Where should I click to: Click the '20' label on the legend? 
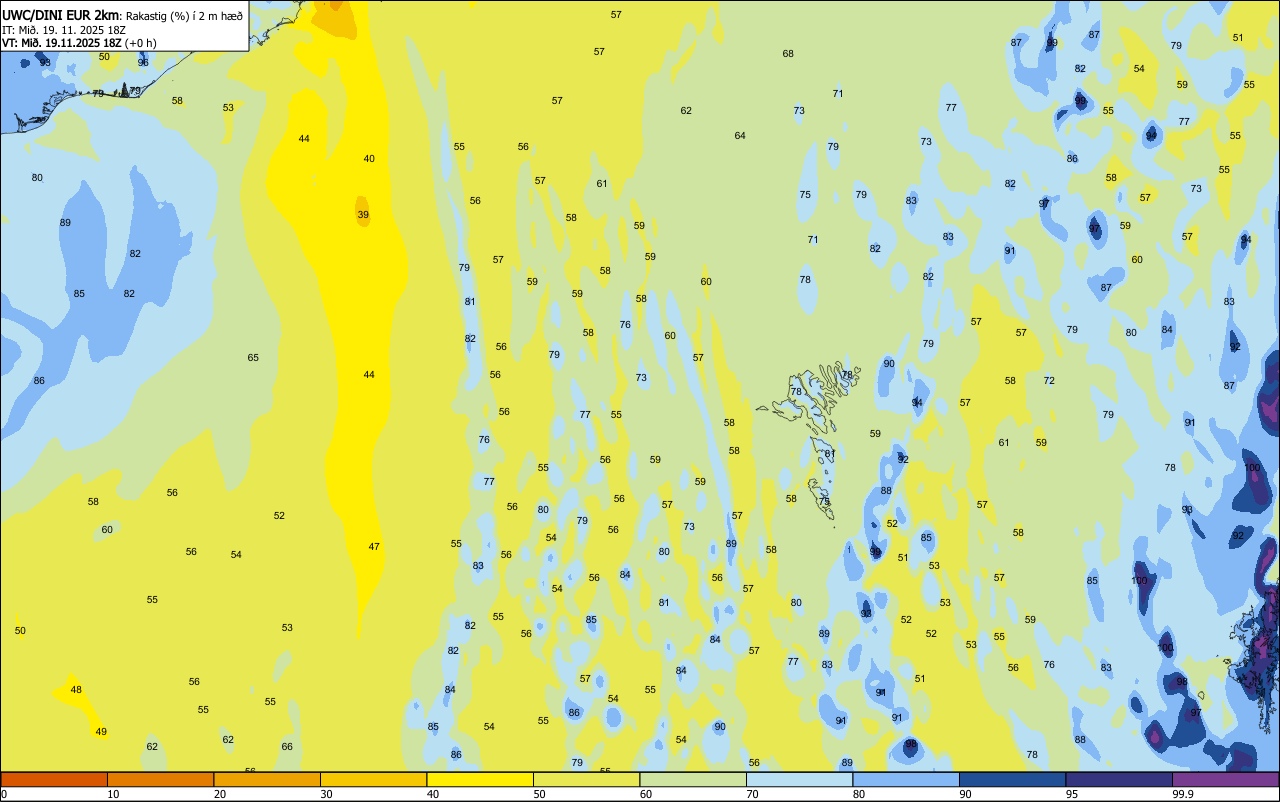220,794
